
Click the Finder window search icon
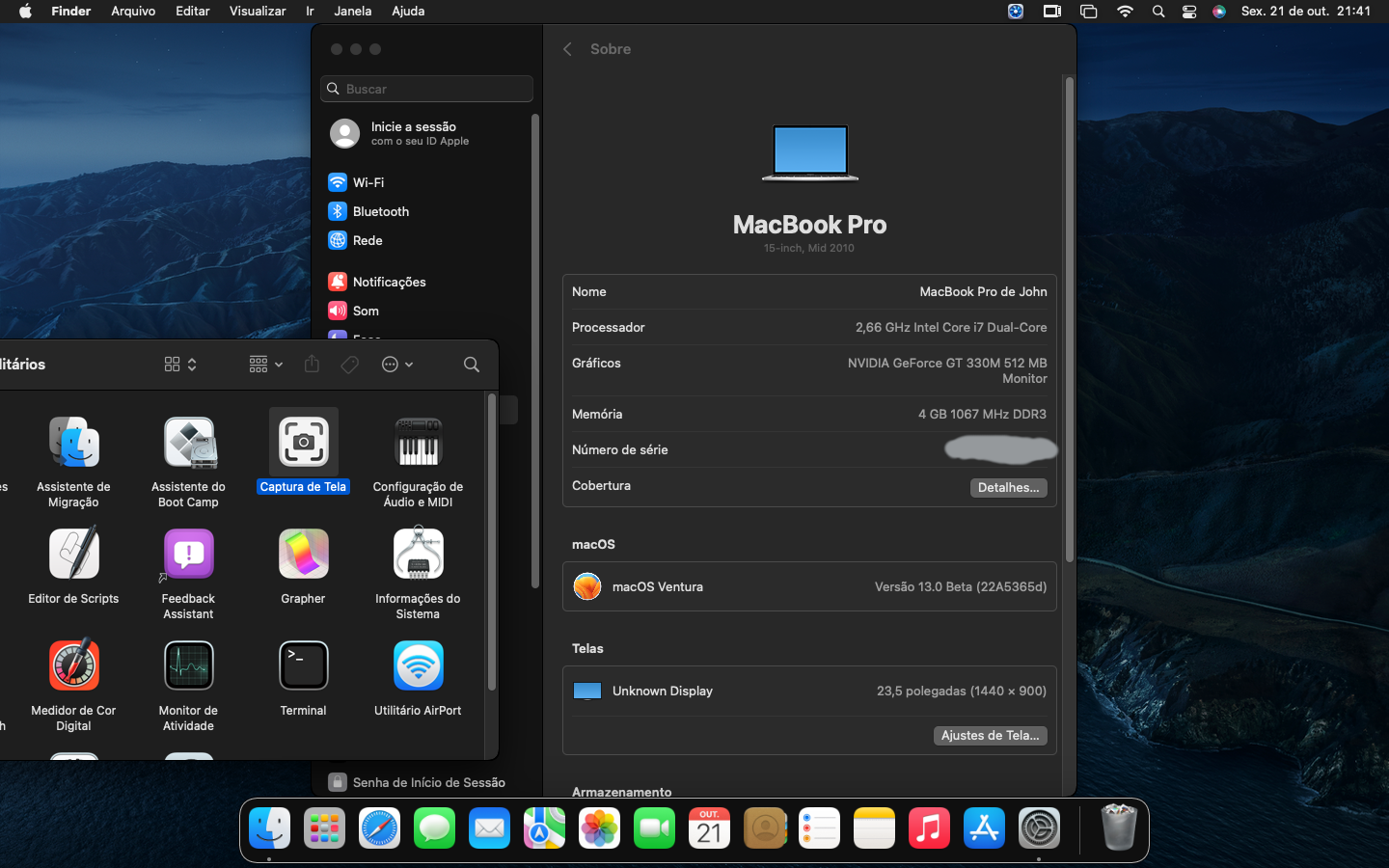click(472, 365)
